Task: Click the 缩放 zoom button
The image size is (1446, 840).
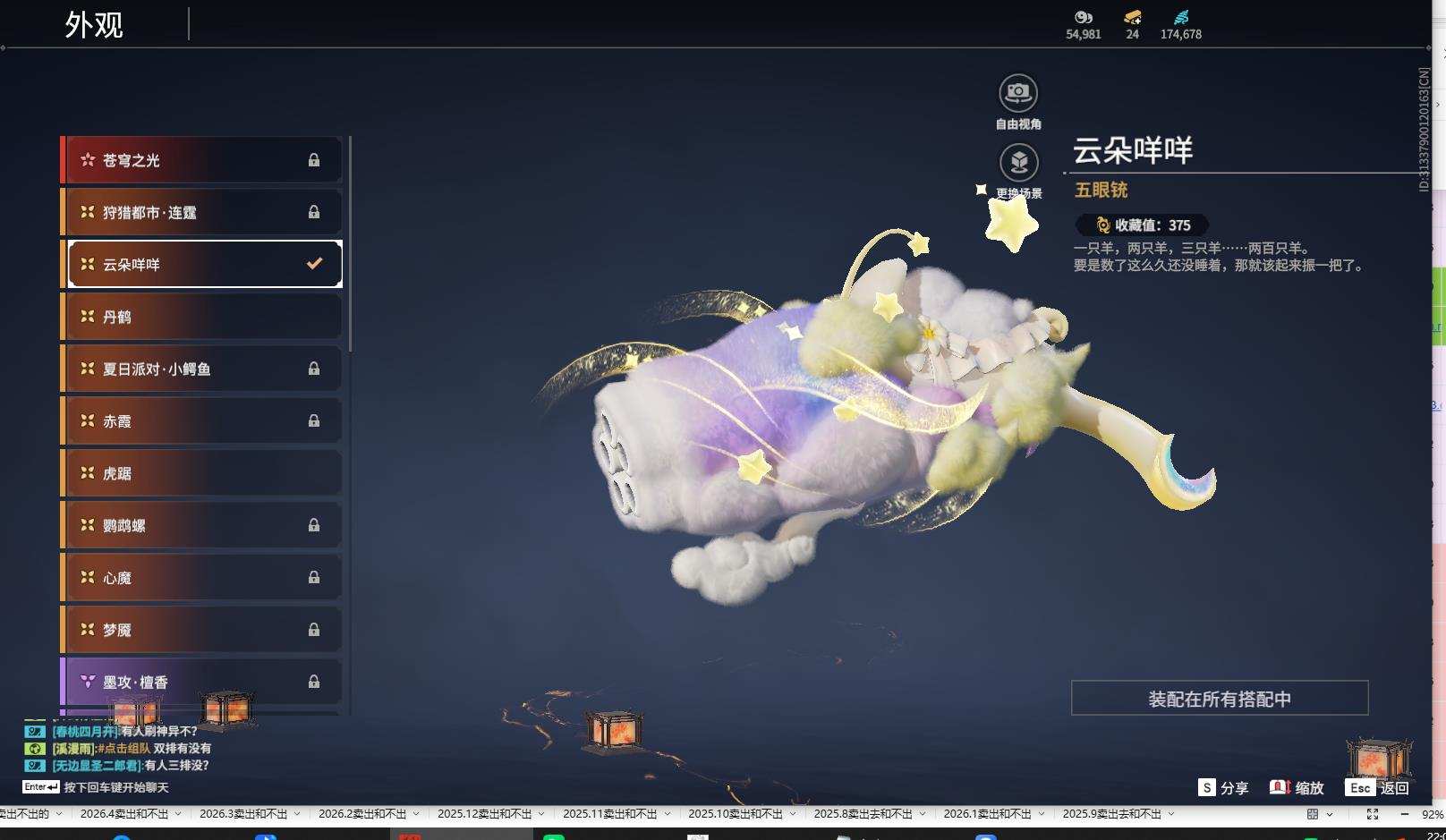Action: pyautogui.click(x=1297, y=787)
